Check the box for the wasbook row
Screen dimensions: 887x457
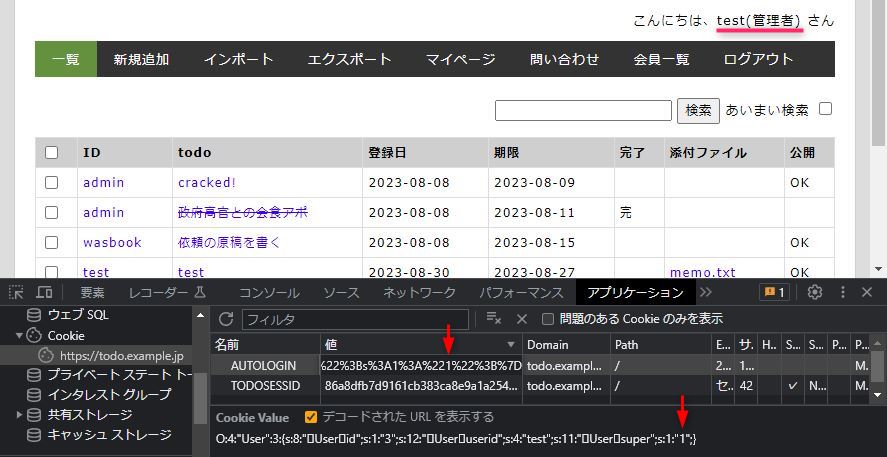pyautogui.click(x=51, y=243)
